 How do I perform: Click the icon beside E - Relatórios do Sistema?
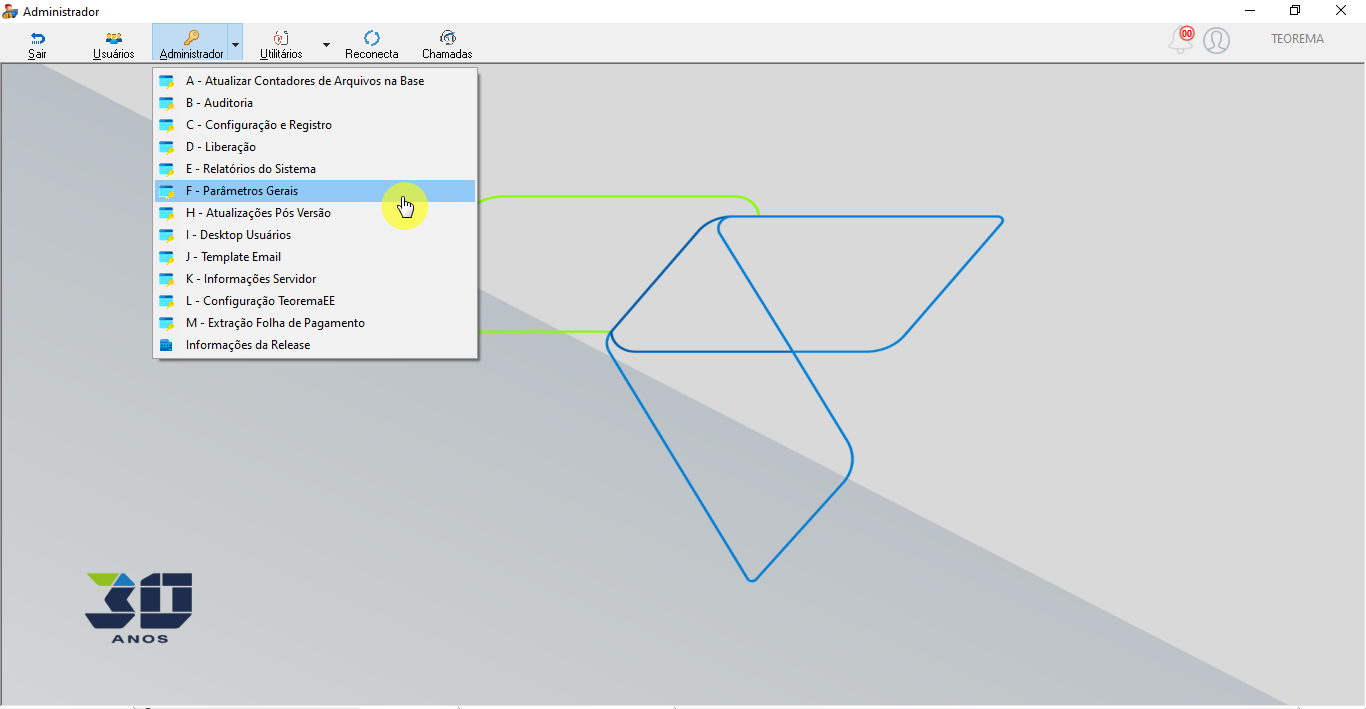pos(167,169)
